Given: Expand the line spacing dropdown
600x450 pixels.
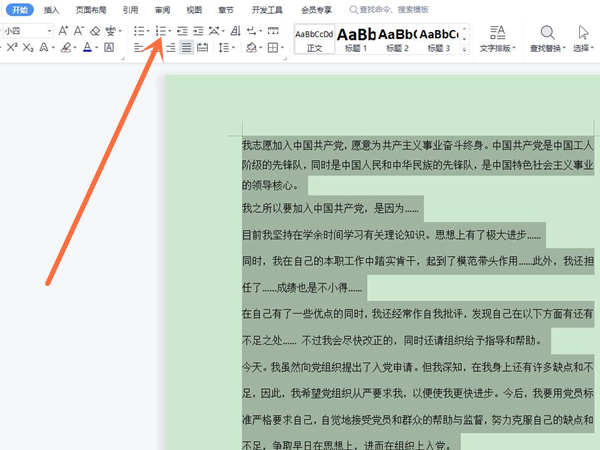Looking at the screenshot, I should tap(235, 47).
